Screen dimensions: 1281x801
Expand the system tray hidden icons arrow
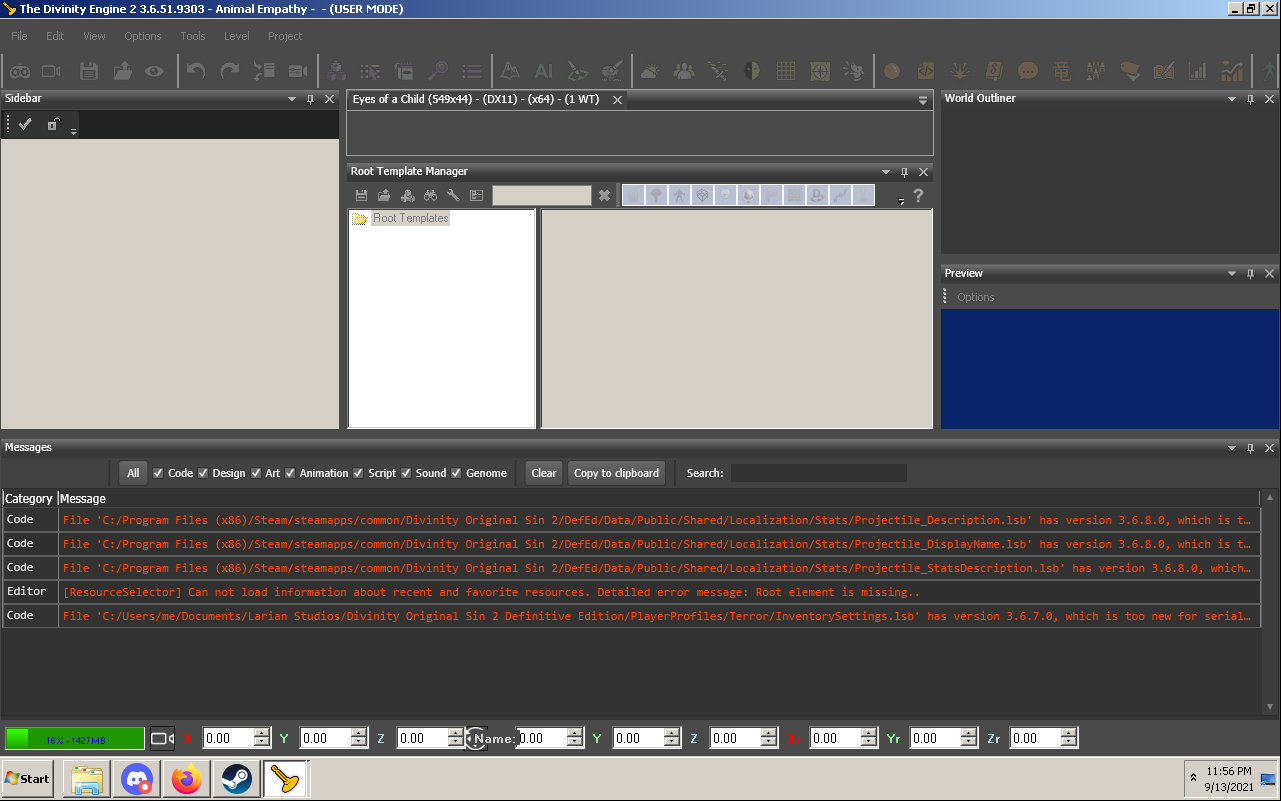point(1193,778)
